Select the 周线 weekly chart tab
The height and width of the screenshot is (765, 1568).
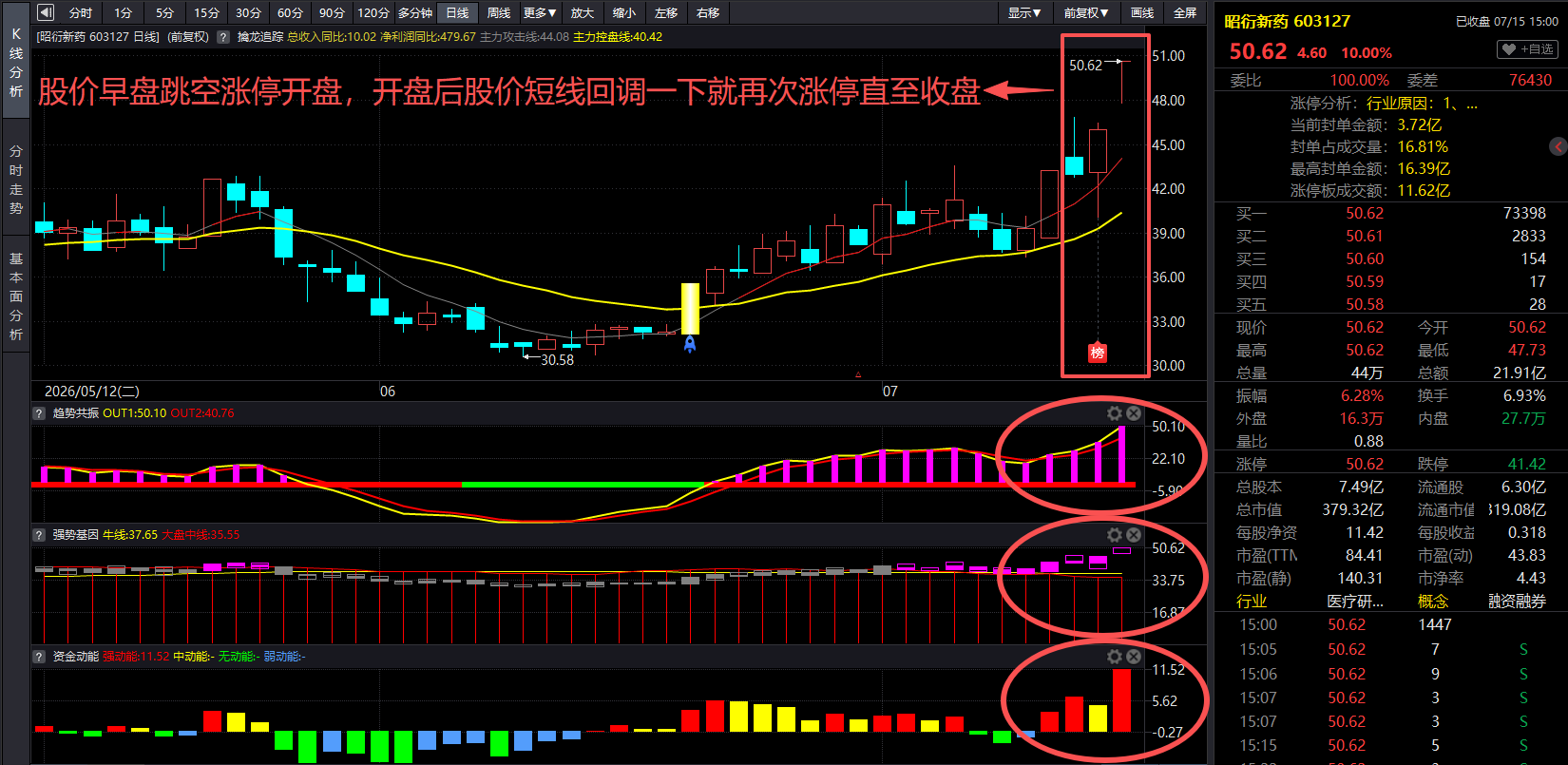(499, 12)
